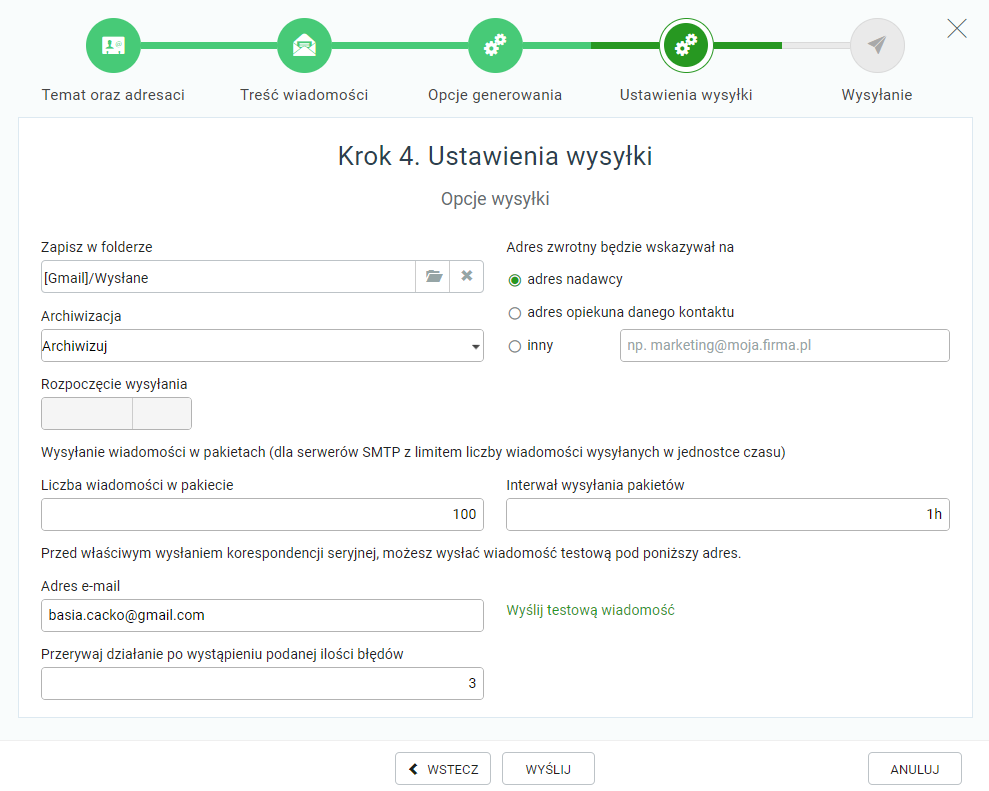Click the WSTECZ back button

click(x=443, y=769)
